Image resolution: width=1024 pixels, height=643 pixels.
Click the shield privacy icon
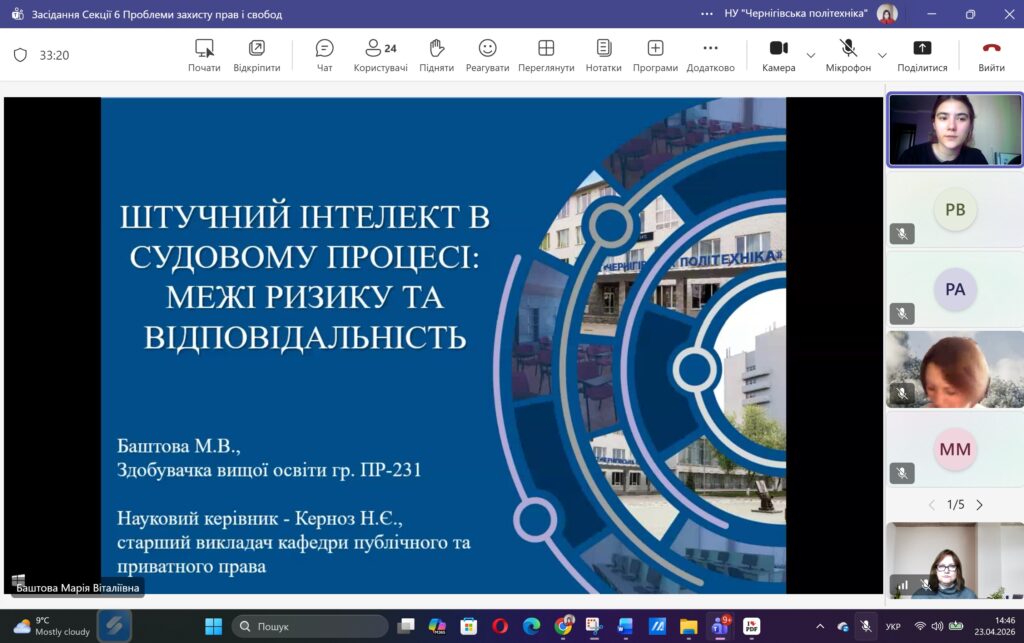pos(20,55)
